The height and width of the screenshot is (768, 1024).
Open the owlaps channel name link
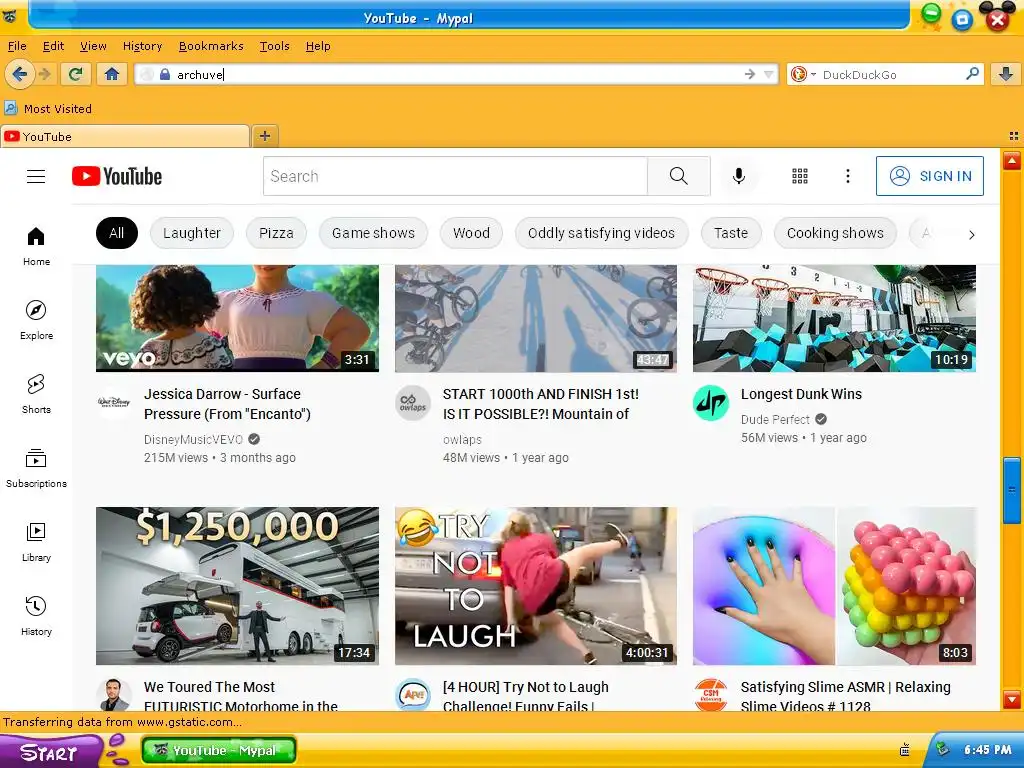[x=462, y=440]
